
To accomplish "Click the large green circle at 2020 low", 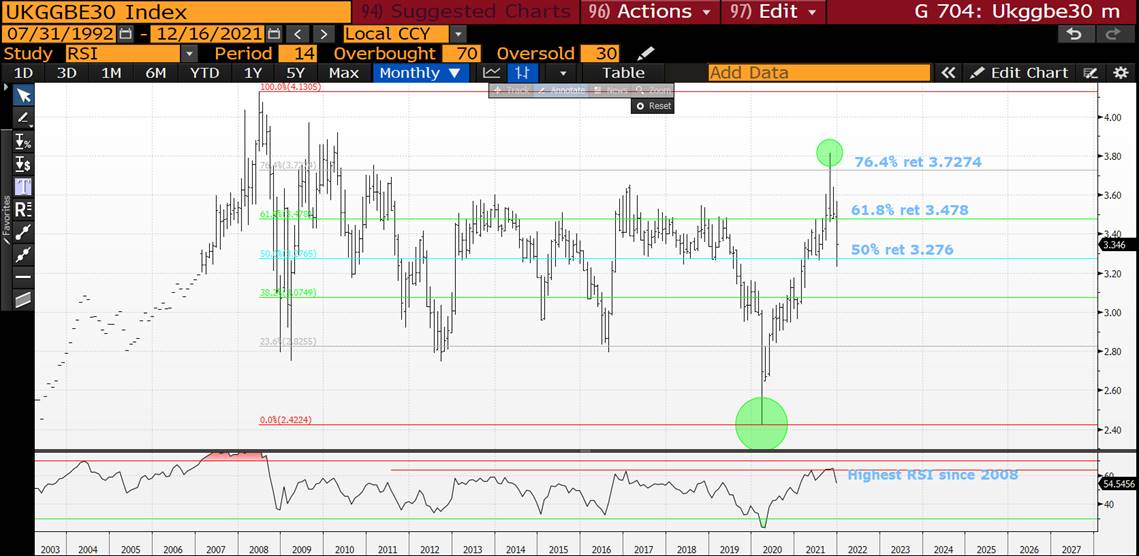I will pyautogui.click(x=761, y=423).
